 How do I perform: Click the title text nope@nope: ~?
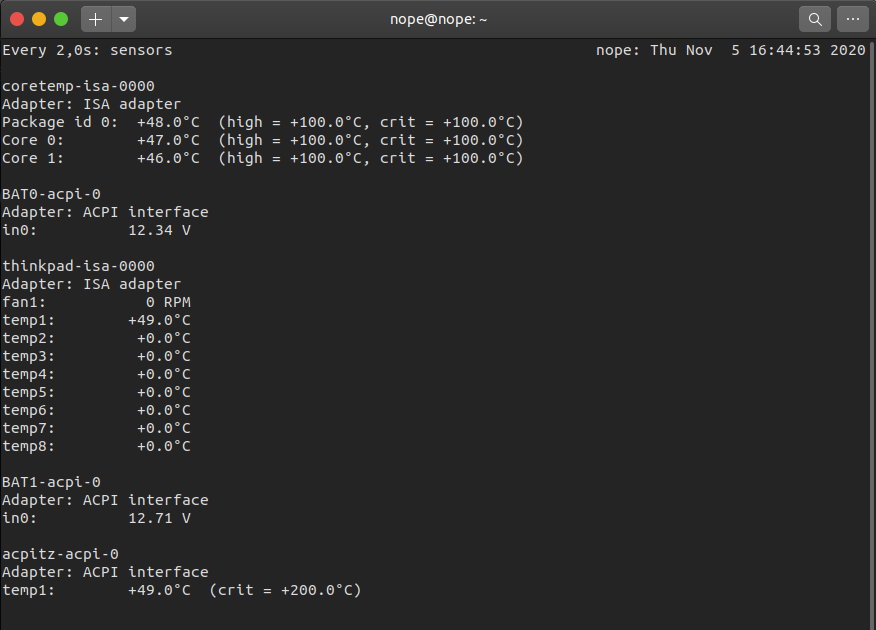[438, 18]
